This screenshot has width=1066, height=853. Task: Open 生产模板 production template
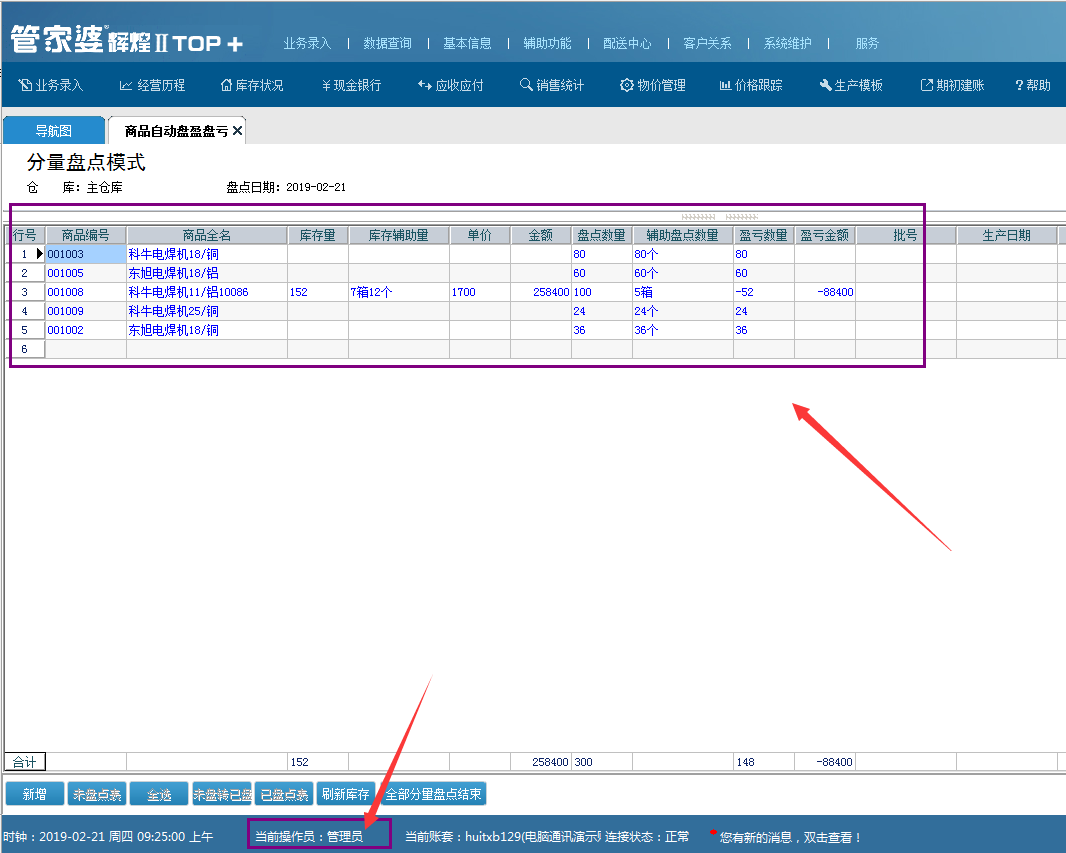(x=850, y=86)
